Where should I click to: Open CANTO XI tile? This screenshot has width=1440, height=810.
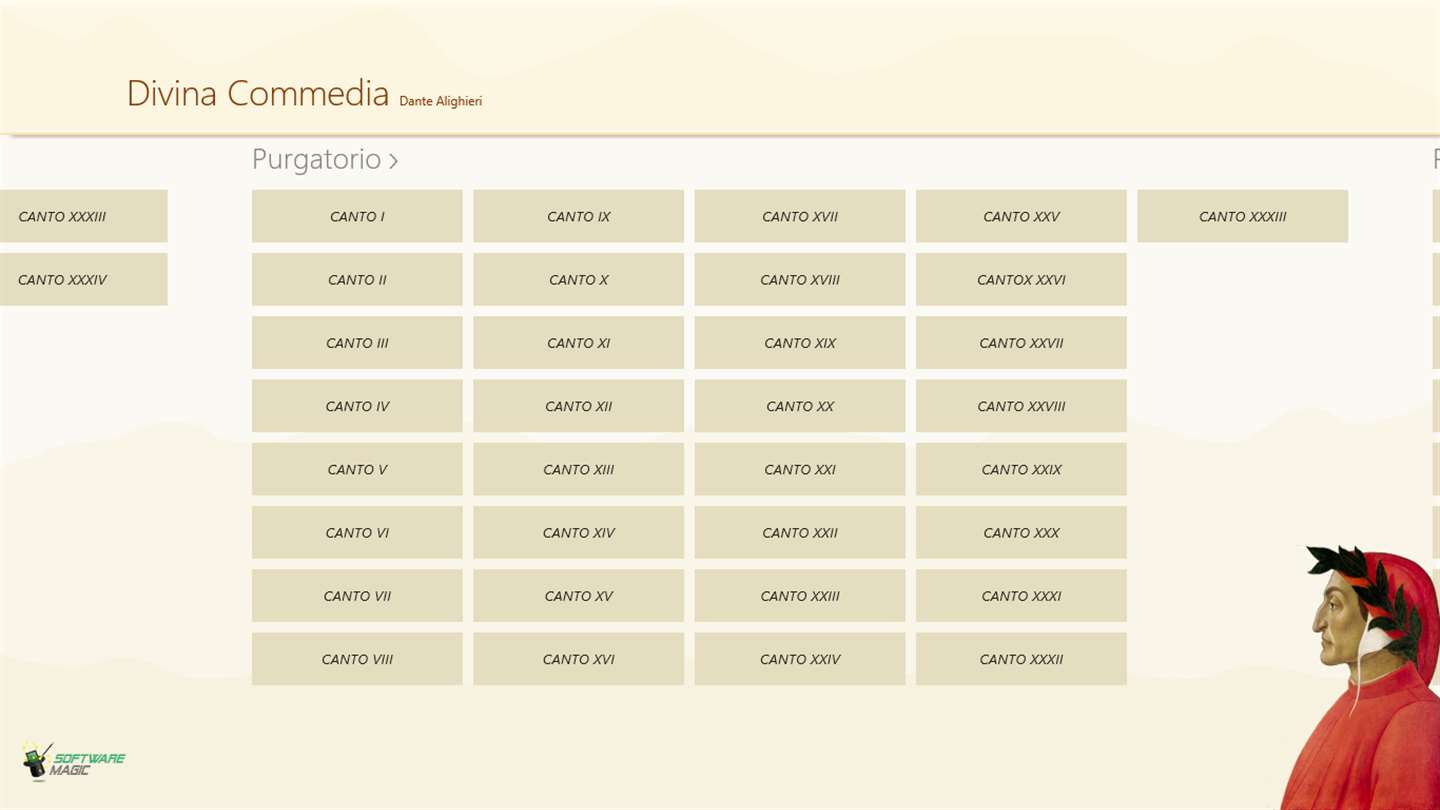pyautogui.click(x=579, y=343)
